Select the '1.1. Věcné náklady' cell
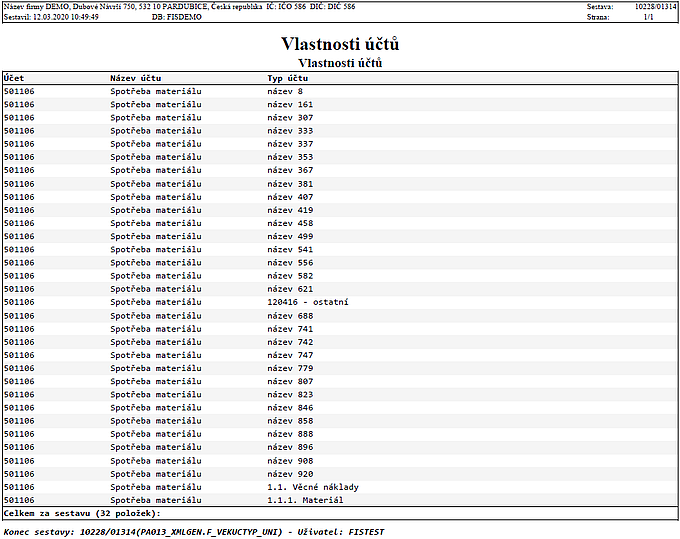 tap(313, 487)
